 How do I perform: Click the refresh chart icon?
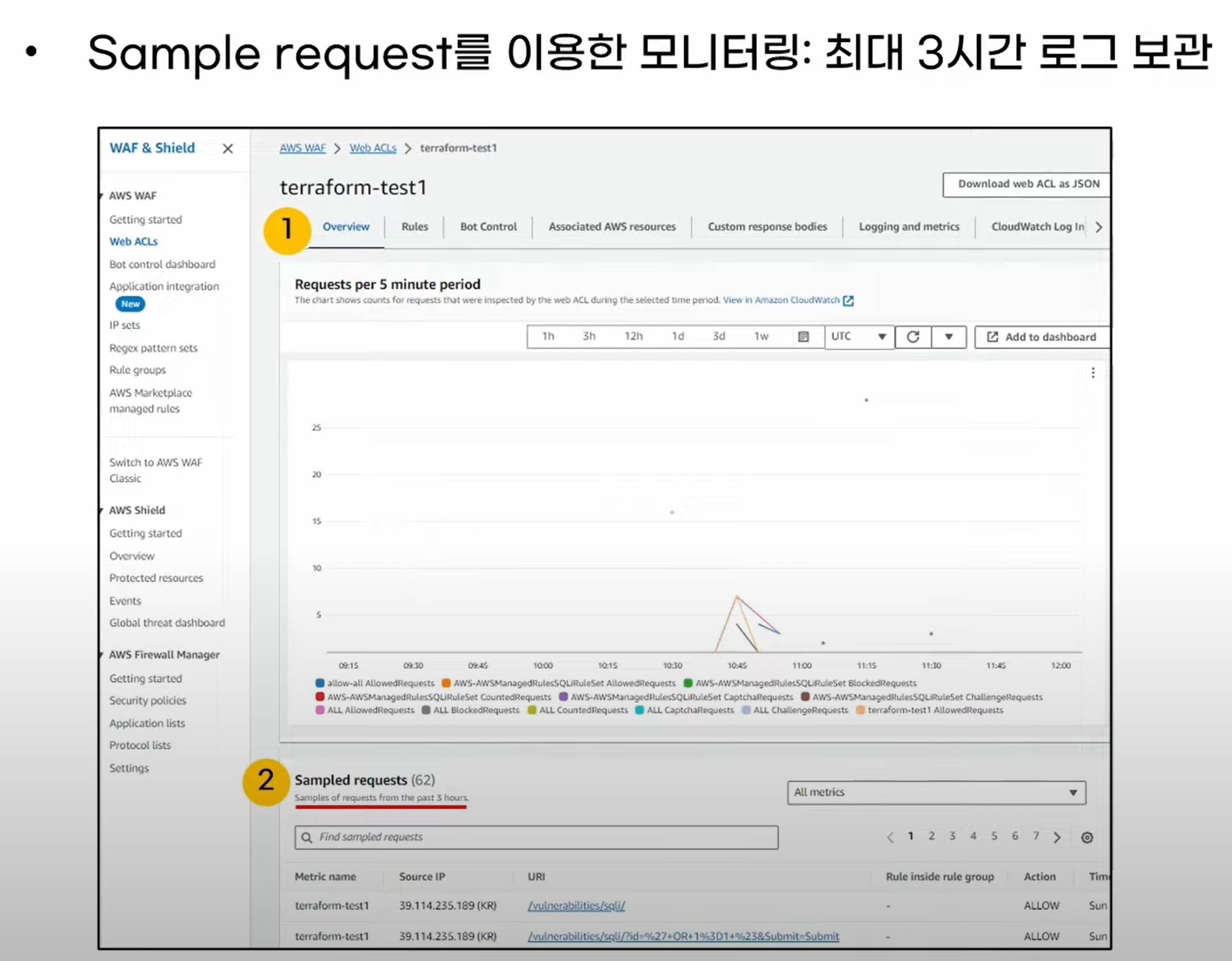pyautogui.click(x=912, y=337)
